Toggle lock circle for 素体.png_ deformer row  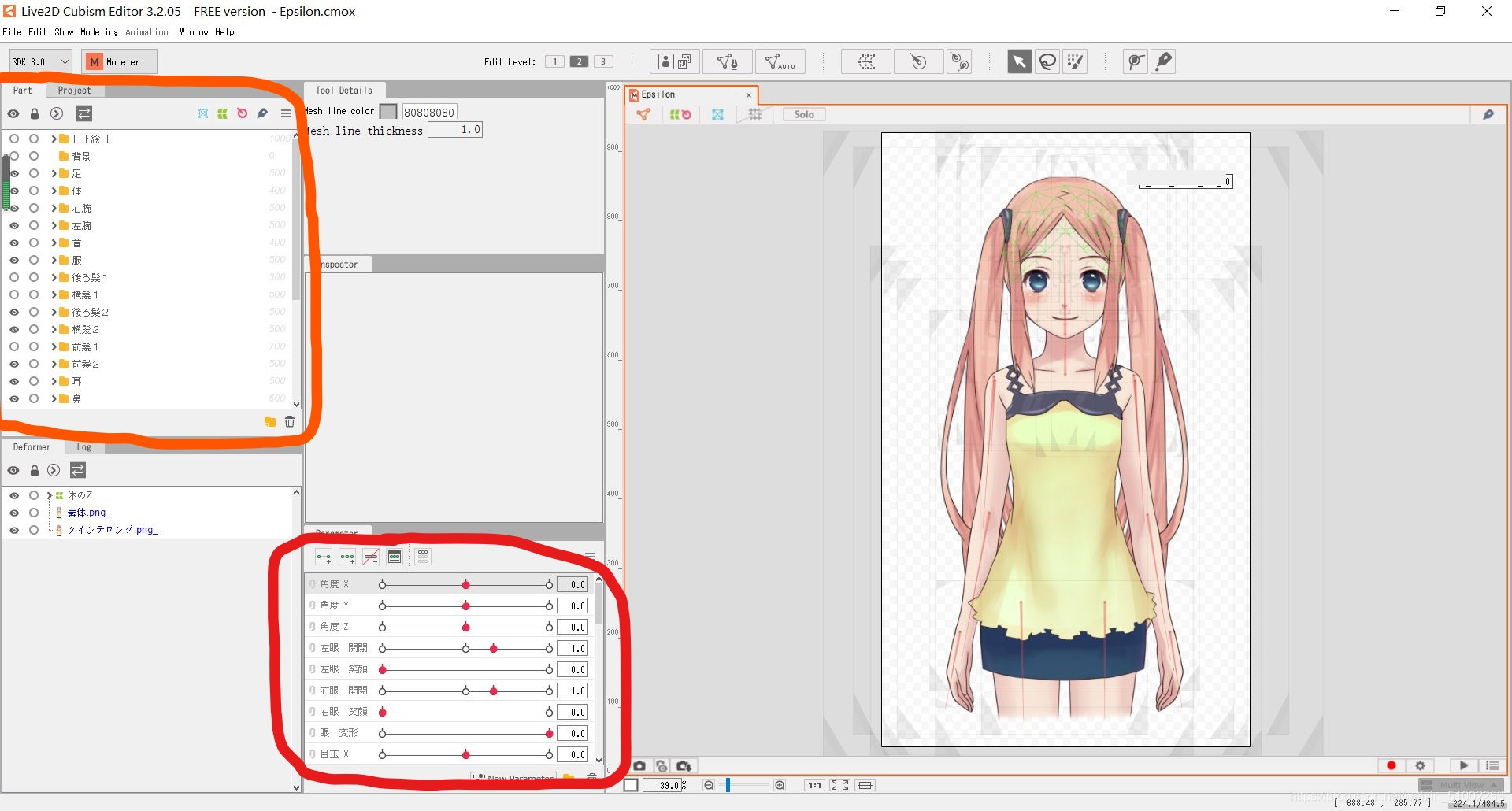34,513
